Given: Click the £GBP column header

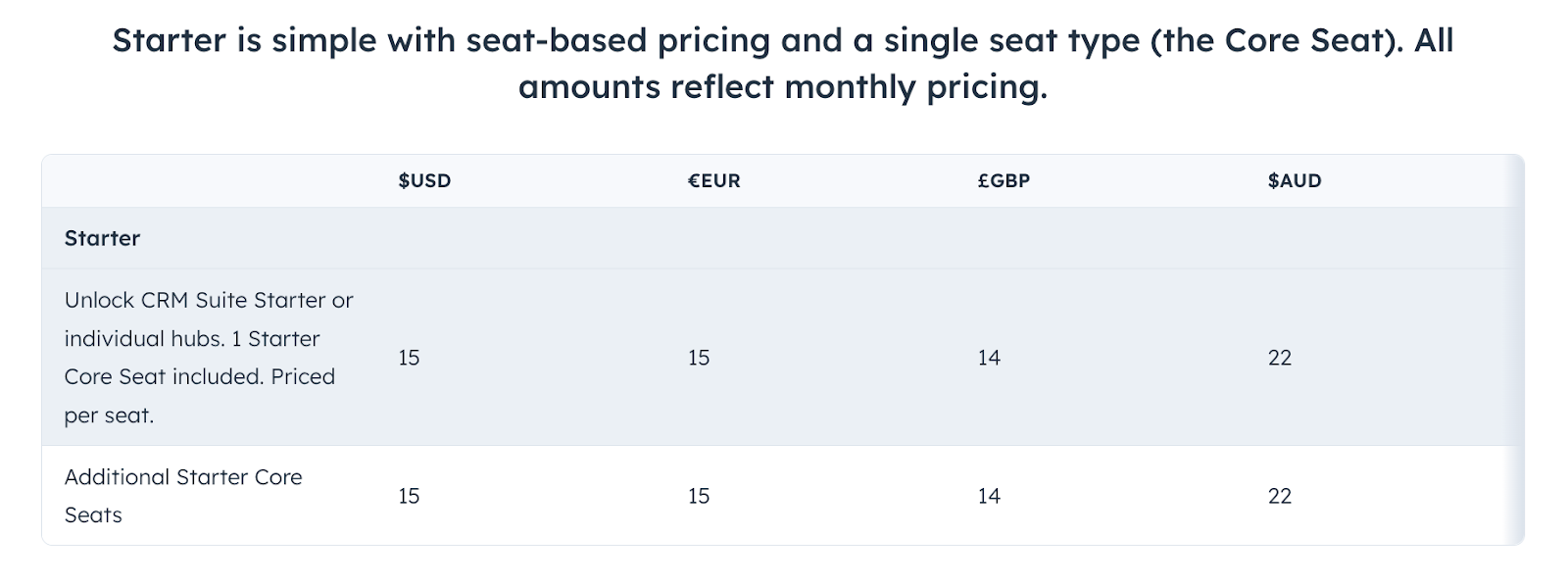Looking at the screenshot, I should point(1004,180).
